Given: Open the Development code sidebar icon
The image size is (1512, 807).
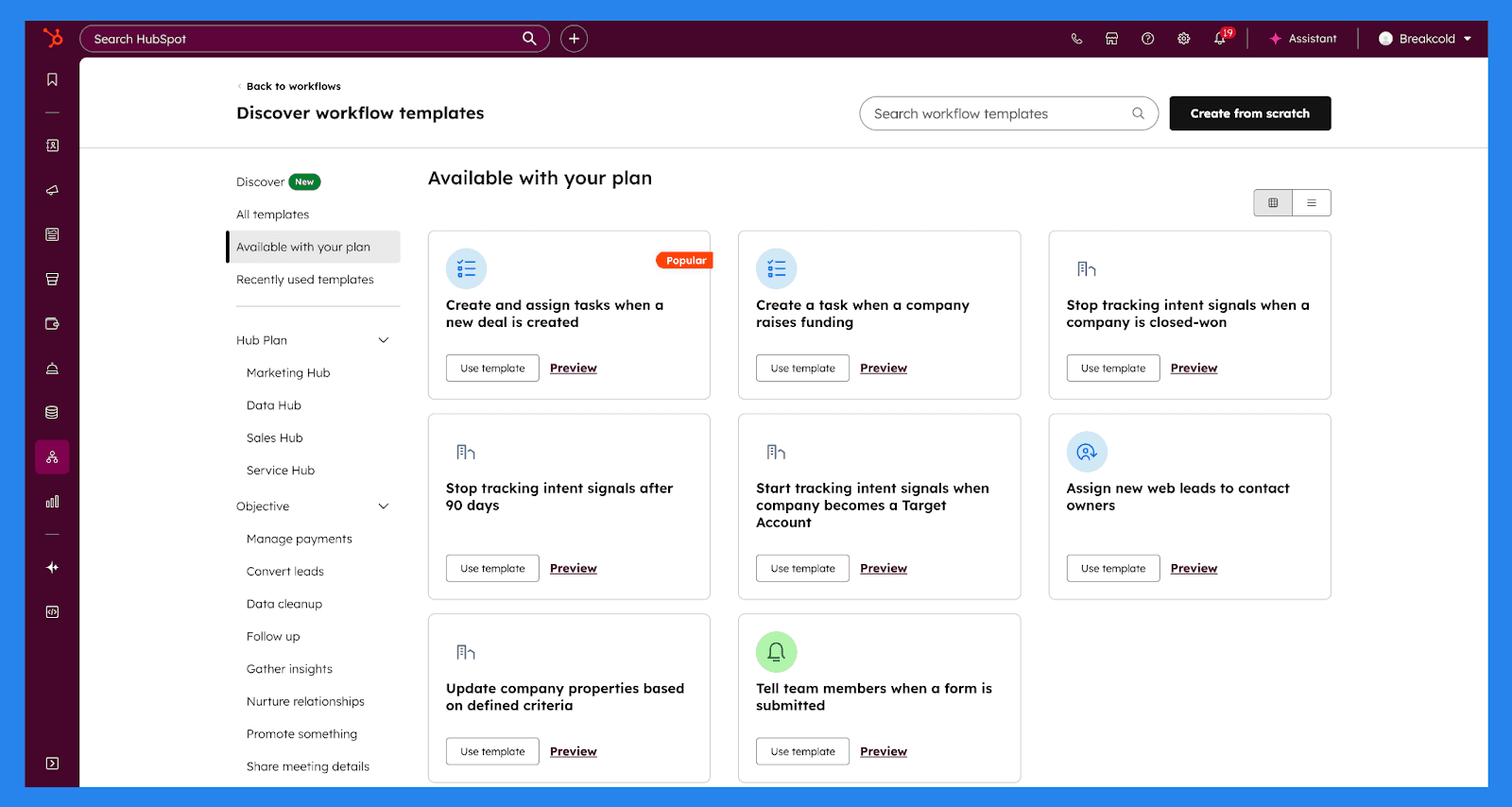Looking at the screenshot, I should (52, 611).
